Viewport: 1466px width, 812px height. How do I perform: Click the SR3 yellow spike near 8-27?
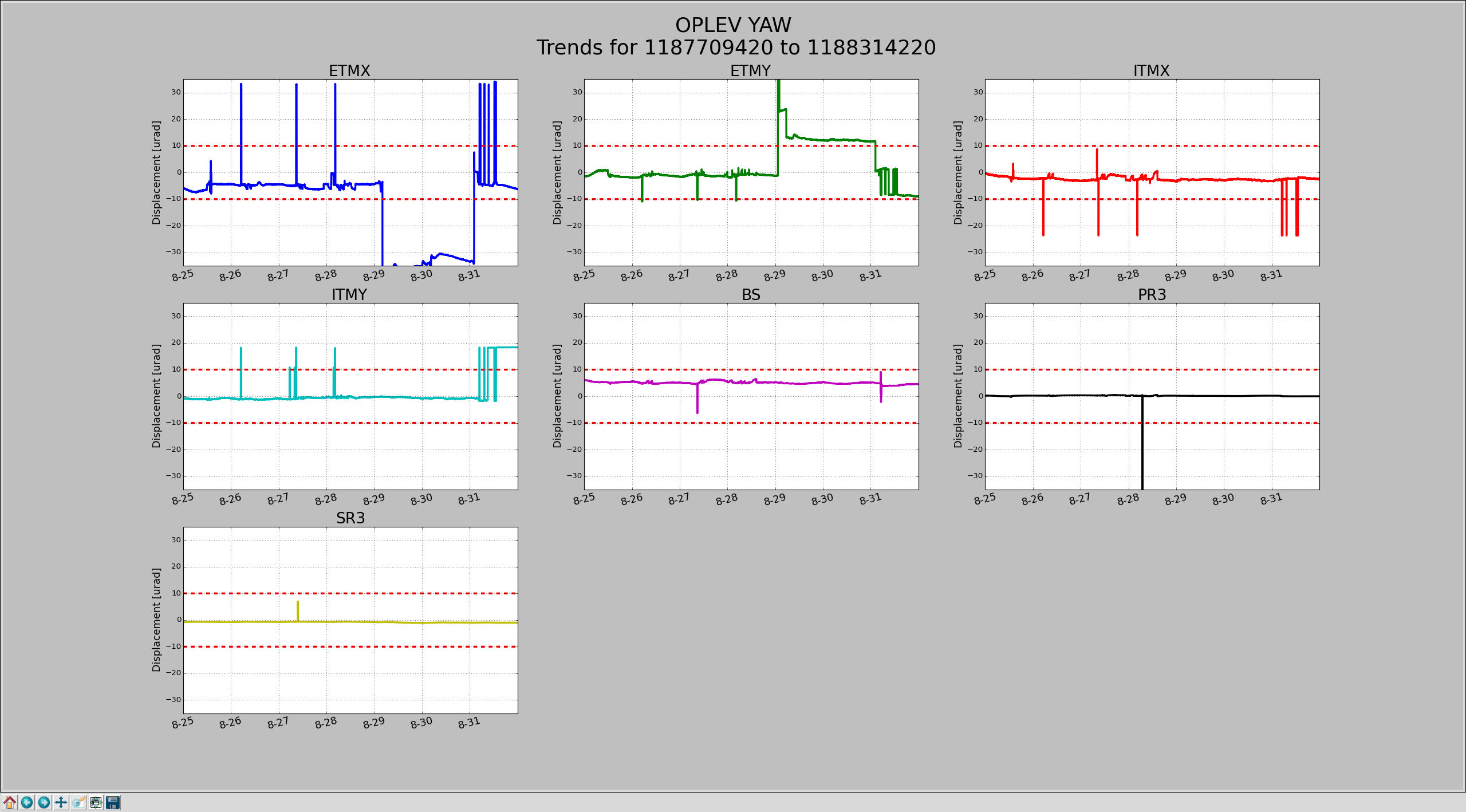[x=298, y=610]
